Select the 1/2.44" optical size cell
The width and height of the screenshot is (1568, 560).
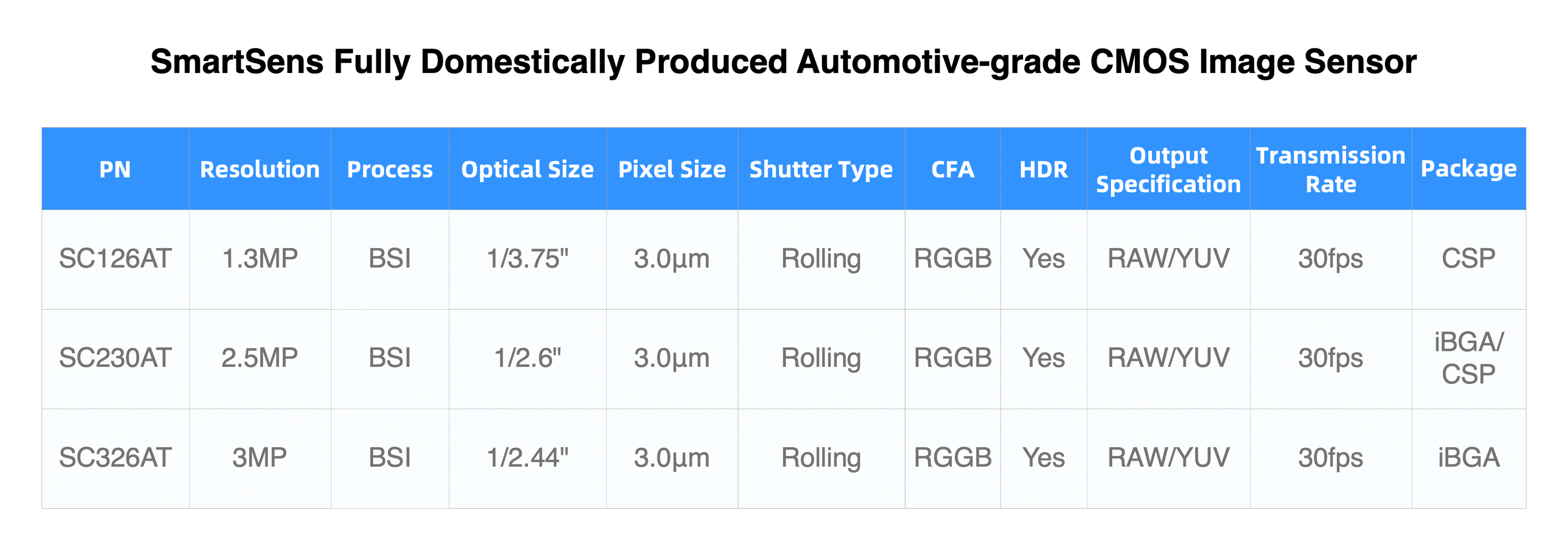coord(527,458)
